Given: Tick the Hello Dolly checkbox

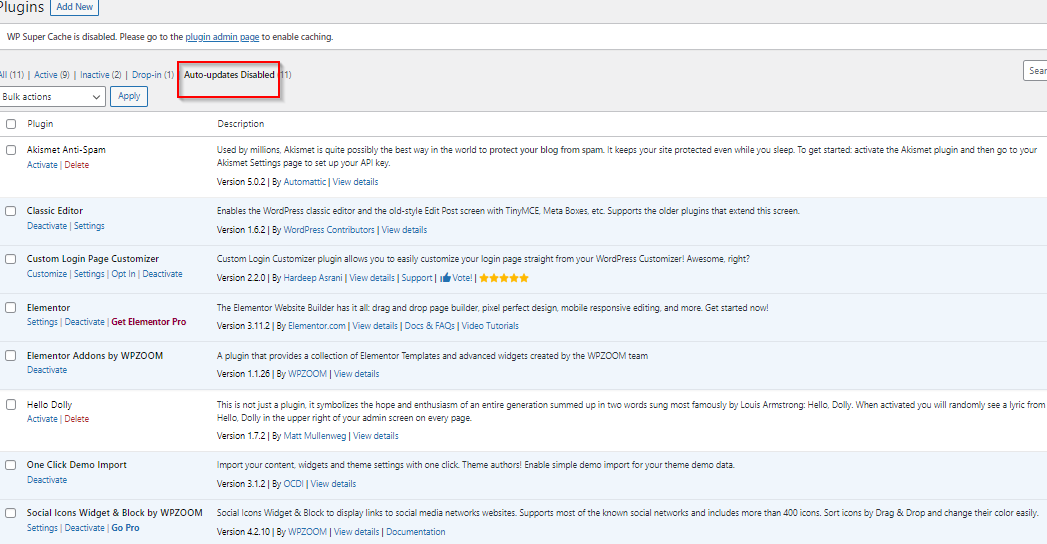Looking at the screenshot, I should (x=11, y=404).
